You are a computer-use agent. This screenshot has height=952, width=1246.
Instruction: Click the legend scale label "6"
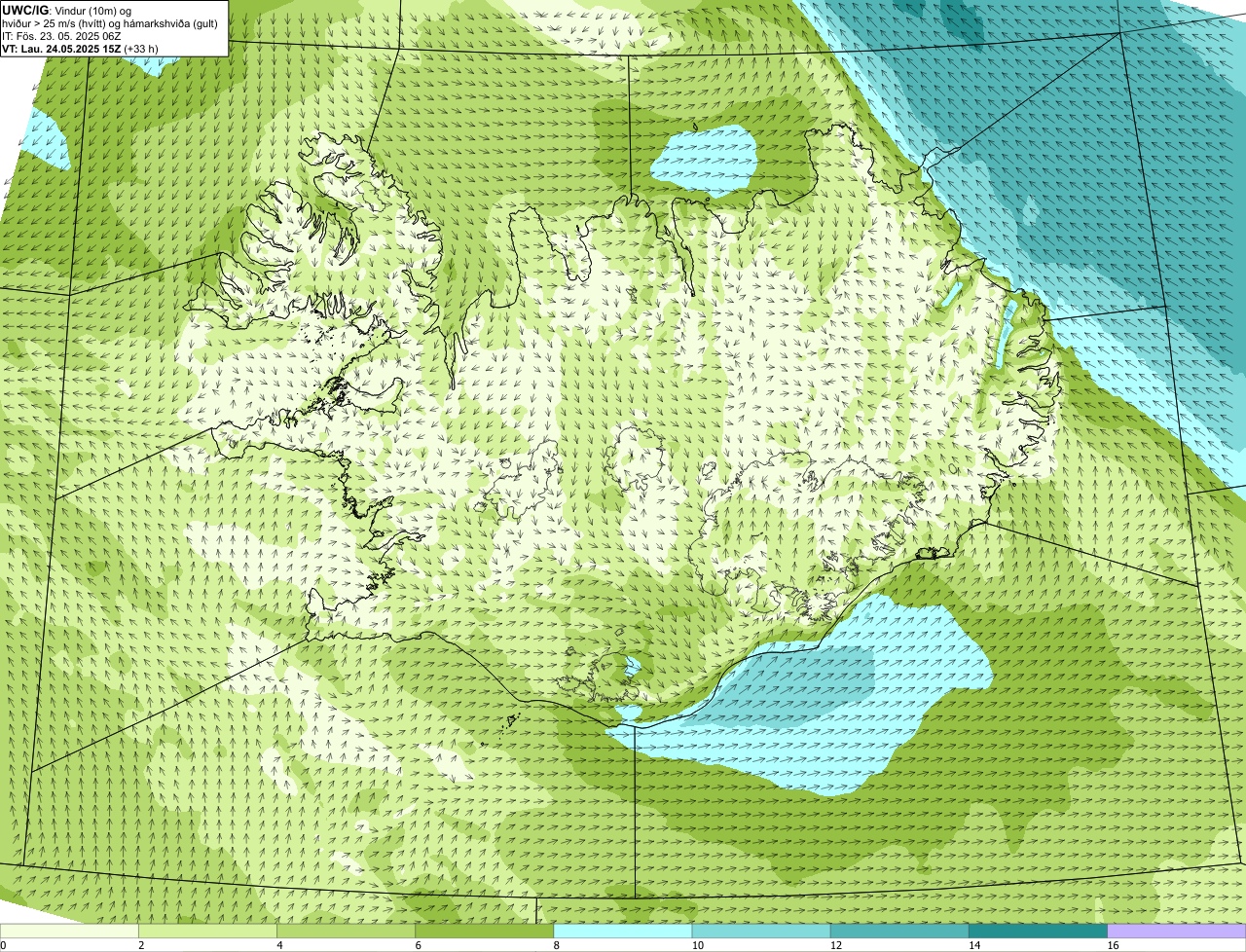click(x=419, y=945)
